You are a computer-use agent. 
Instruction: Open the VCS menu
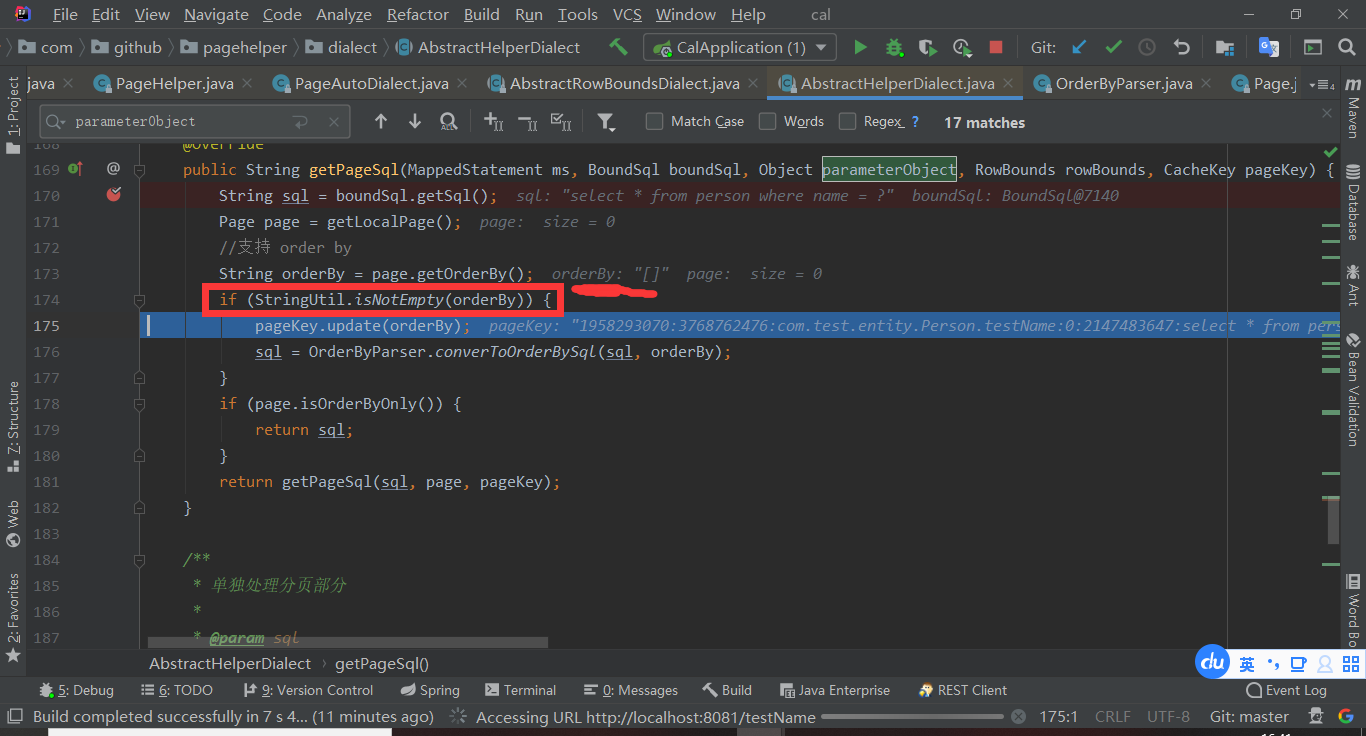tap(627, 14)
